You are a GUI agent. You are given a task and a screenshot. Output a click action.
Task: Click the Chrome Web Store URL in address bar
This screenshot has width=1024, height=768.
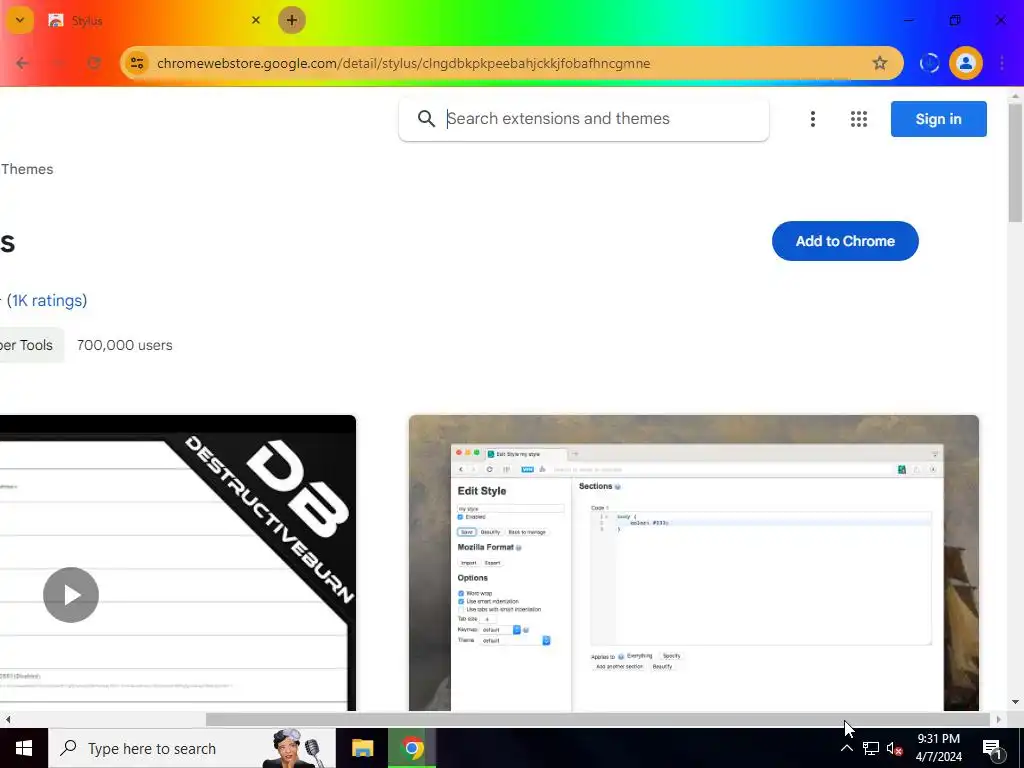[x=403, y=63]
